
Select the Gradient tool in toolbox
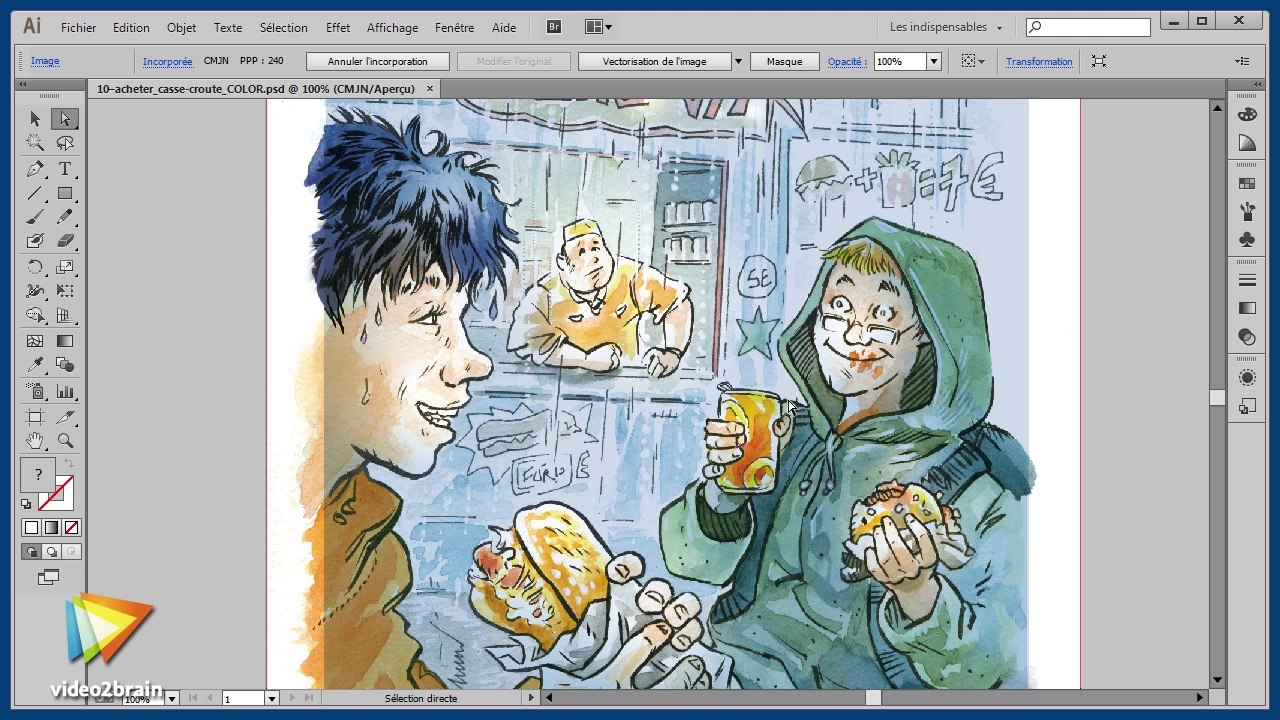pos(65,341)
